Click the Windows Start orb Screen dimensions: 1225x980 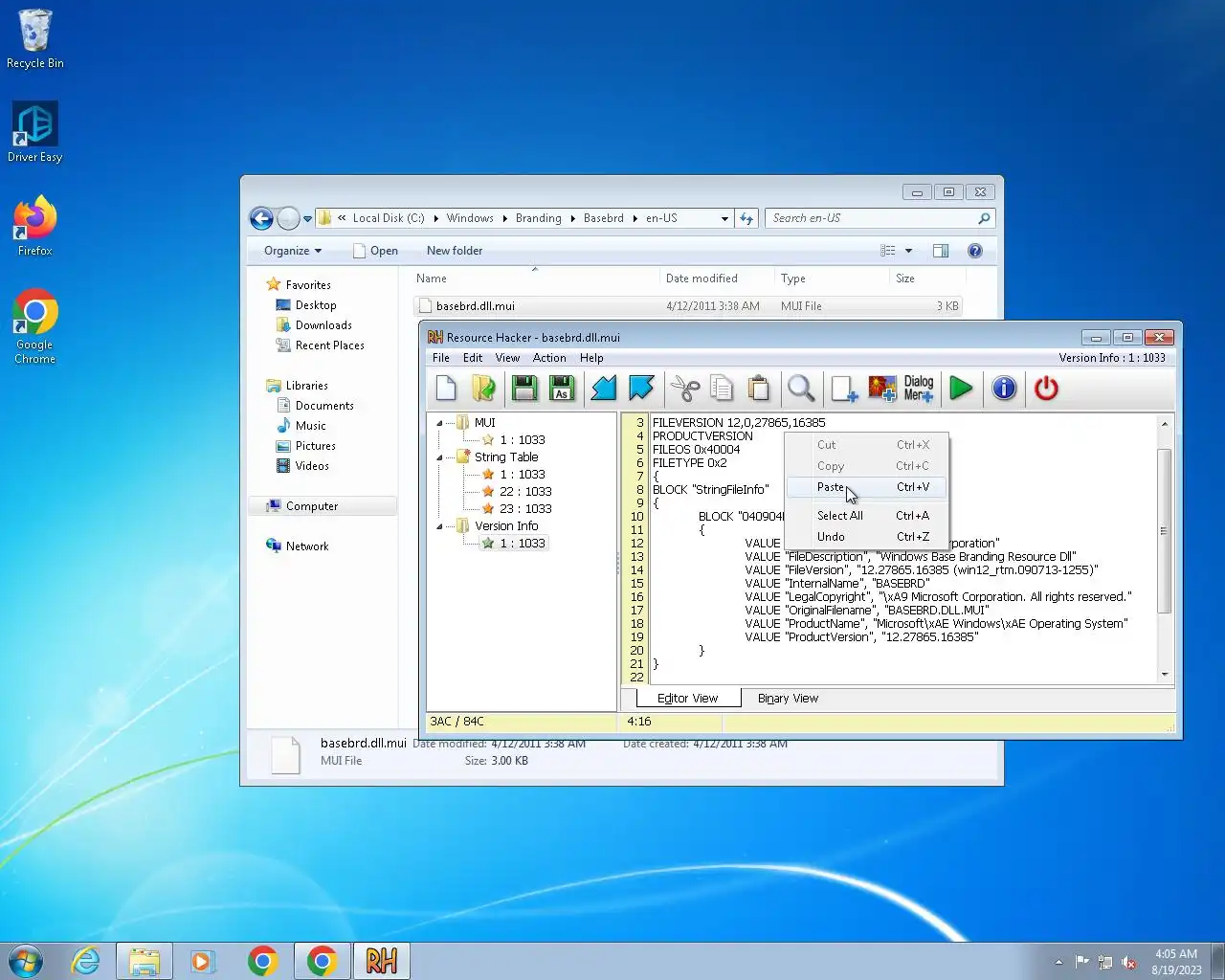click(x=26, y=961)
